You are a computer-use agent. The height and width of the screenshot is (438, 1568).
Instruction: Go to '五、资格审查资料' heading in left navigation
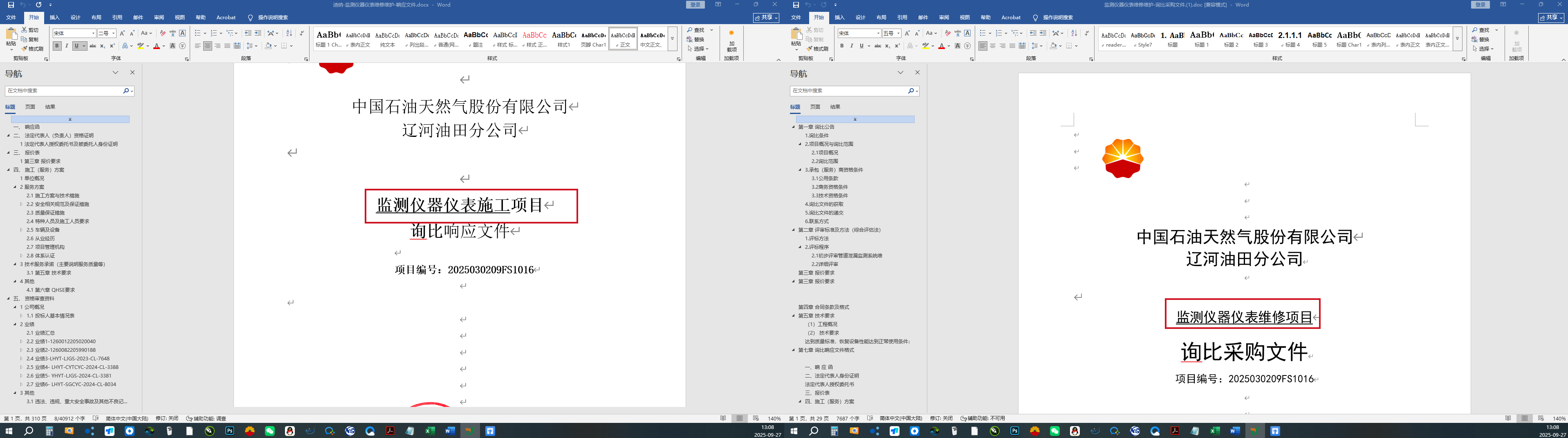[x=34, y=299]
